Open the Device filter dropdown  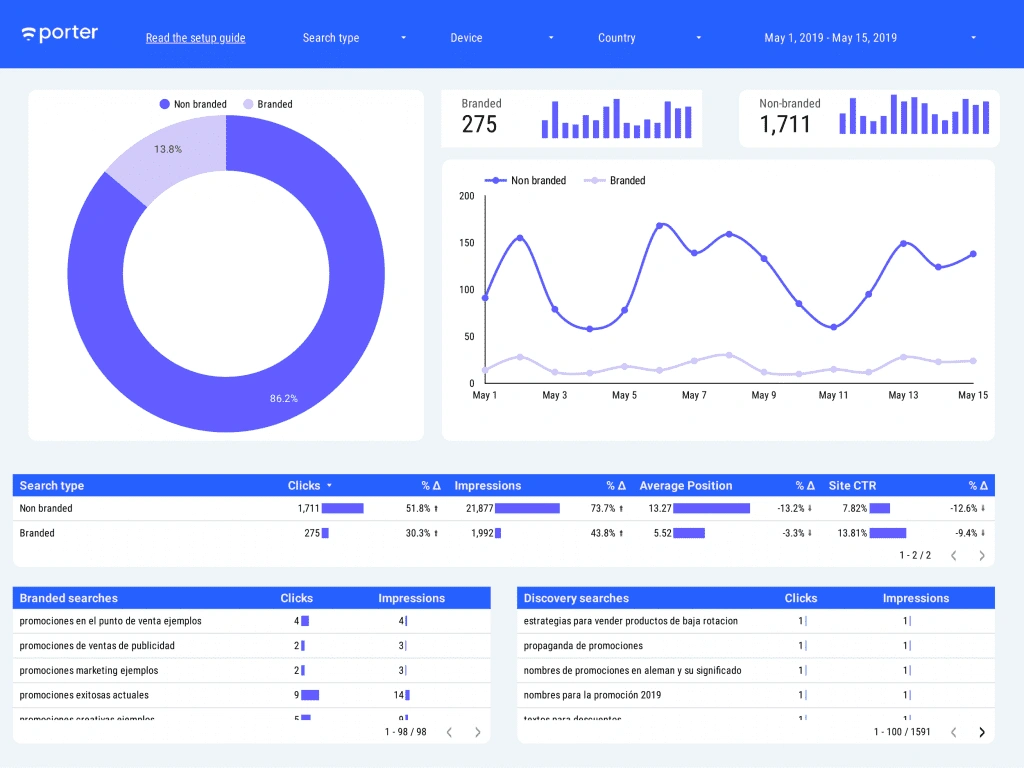point(502,38)
